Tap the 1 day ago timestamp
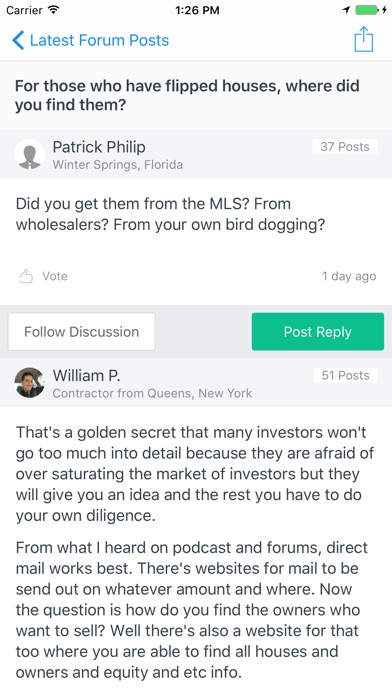The width and height of the screenshot is (392, 696). pyautogui.click(x=349, y=276)
